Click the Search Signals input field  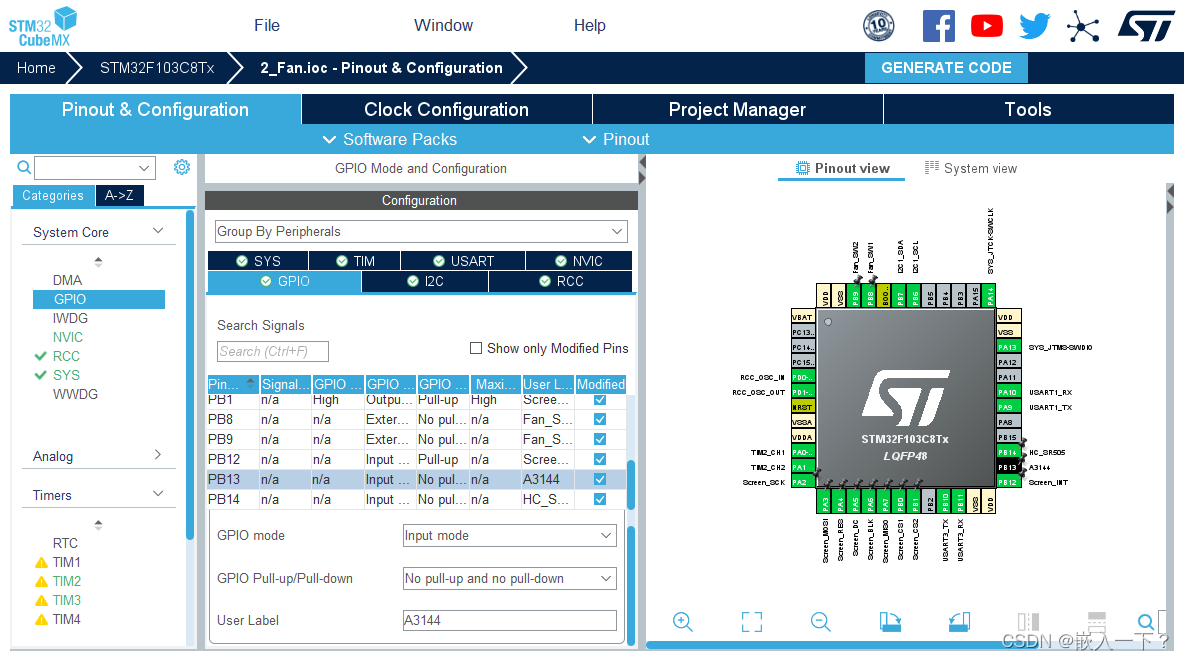coord(273,351)
